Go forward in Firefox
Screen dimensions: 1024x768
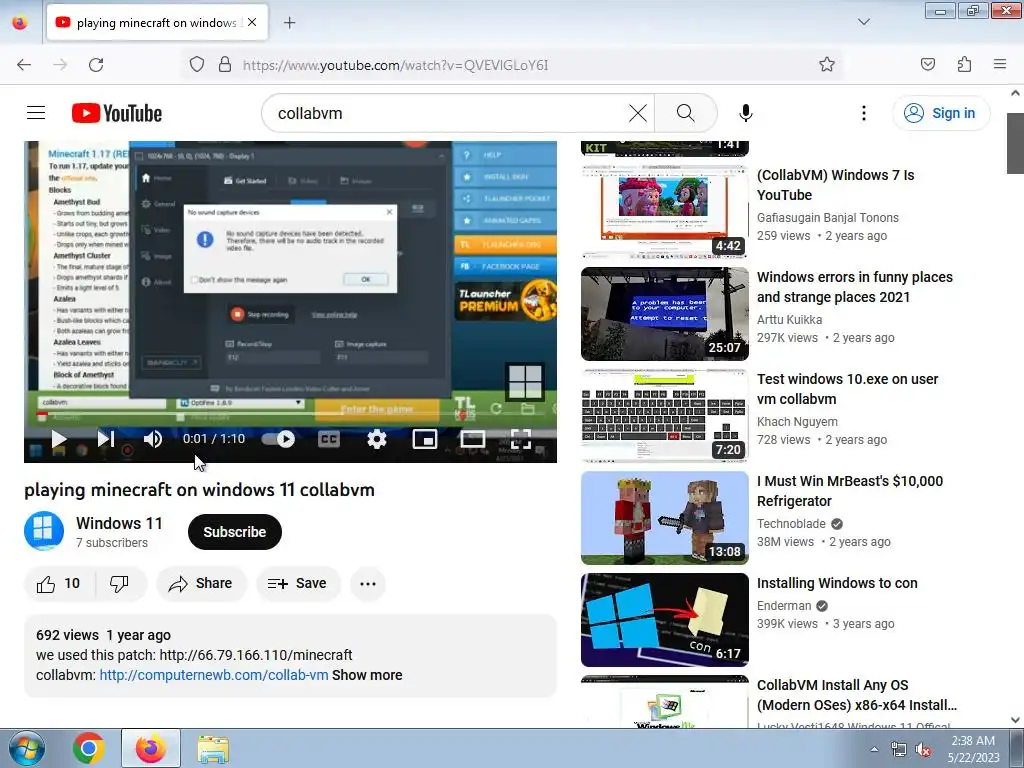point(60,64)
